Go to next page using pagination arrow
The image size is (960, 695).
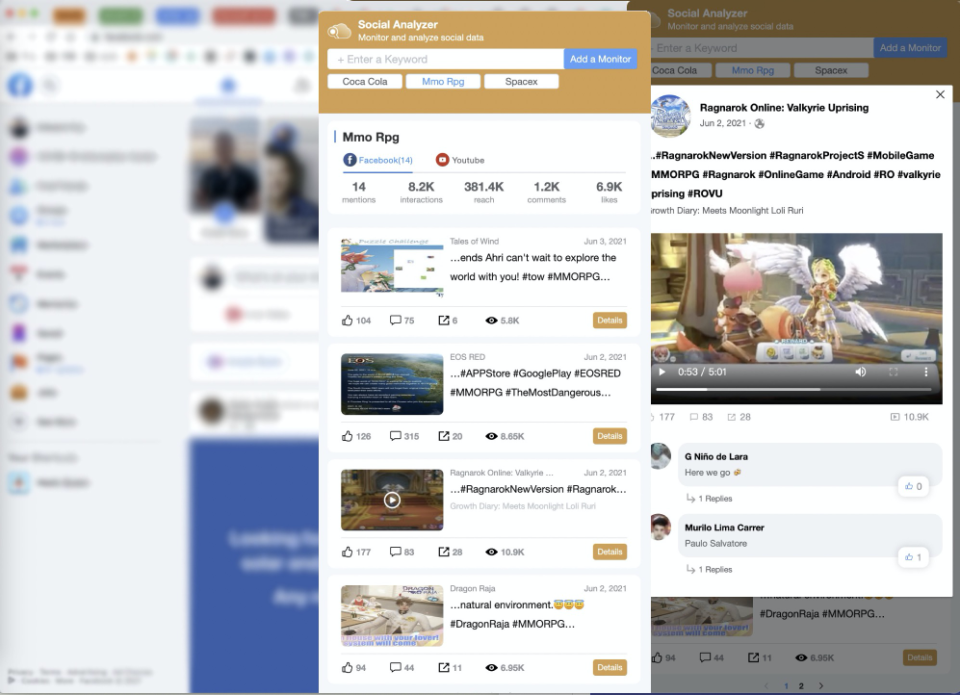821,686
